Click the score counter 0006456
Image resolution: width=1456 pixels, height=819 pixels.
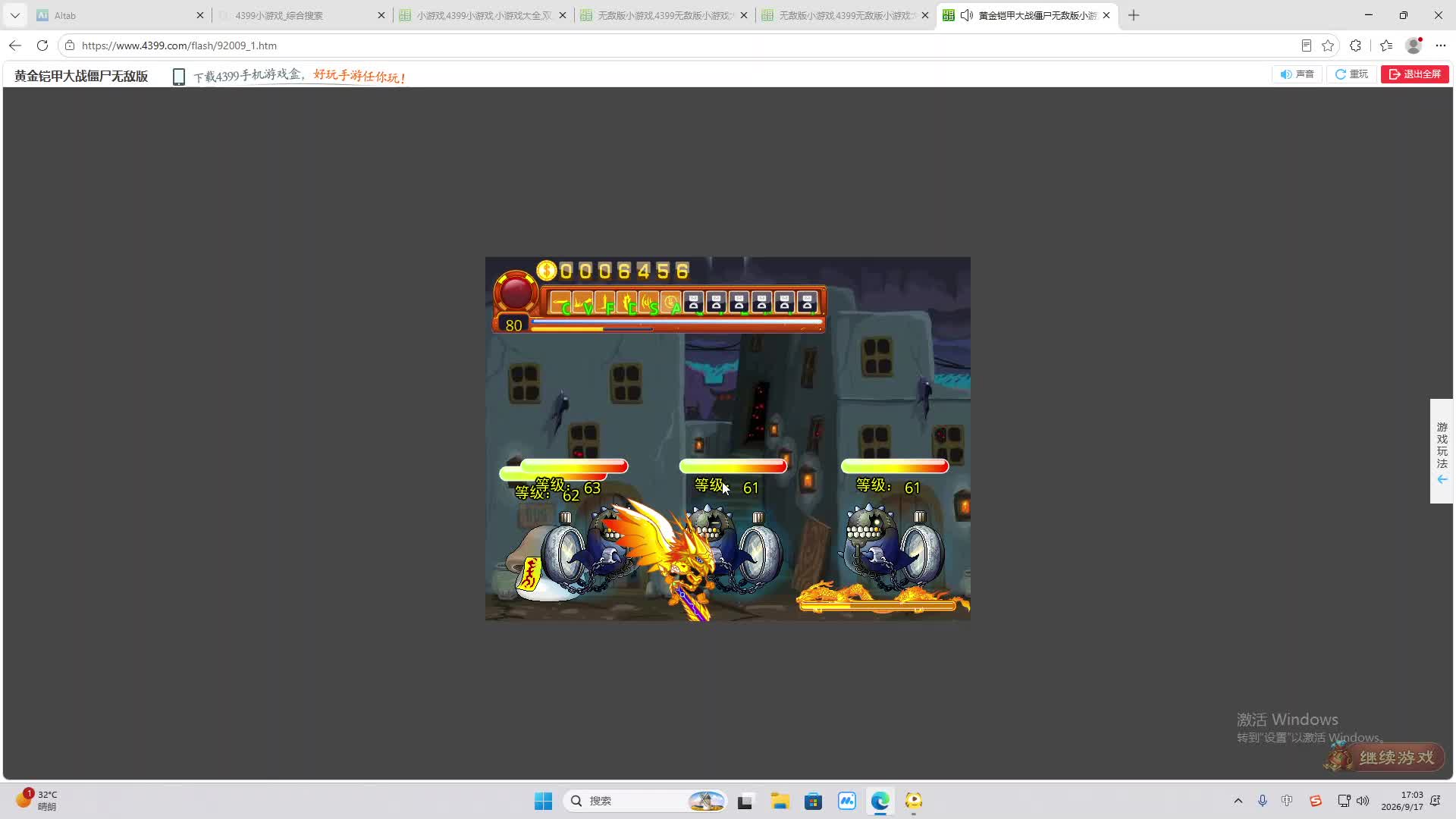pos(624,271)
